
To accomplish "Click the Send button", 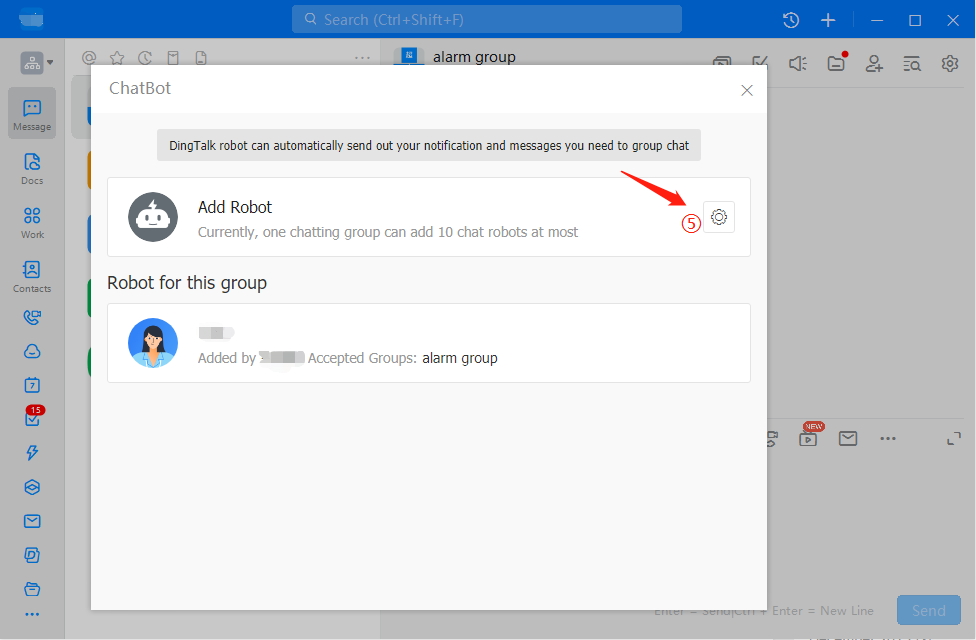I will tap(928, 610).
